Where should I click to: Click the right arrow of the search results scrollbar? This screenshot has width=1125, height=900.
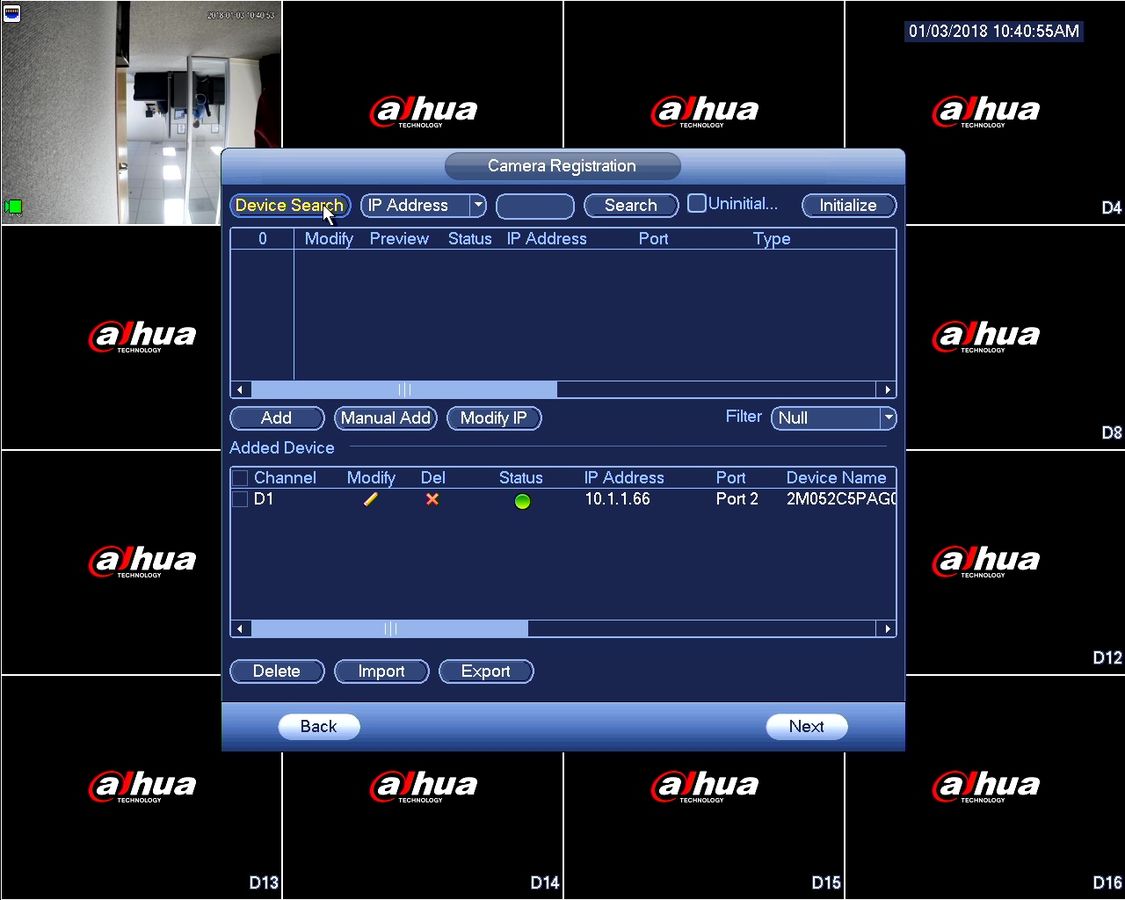click(x=887, y=390)
